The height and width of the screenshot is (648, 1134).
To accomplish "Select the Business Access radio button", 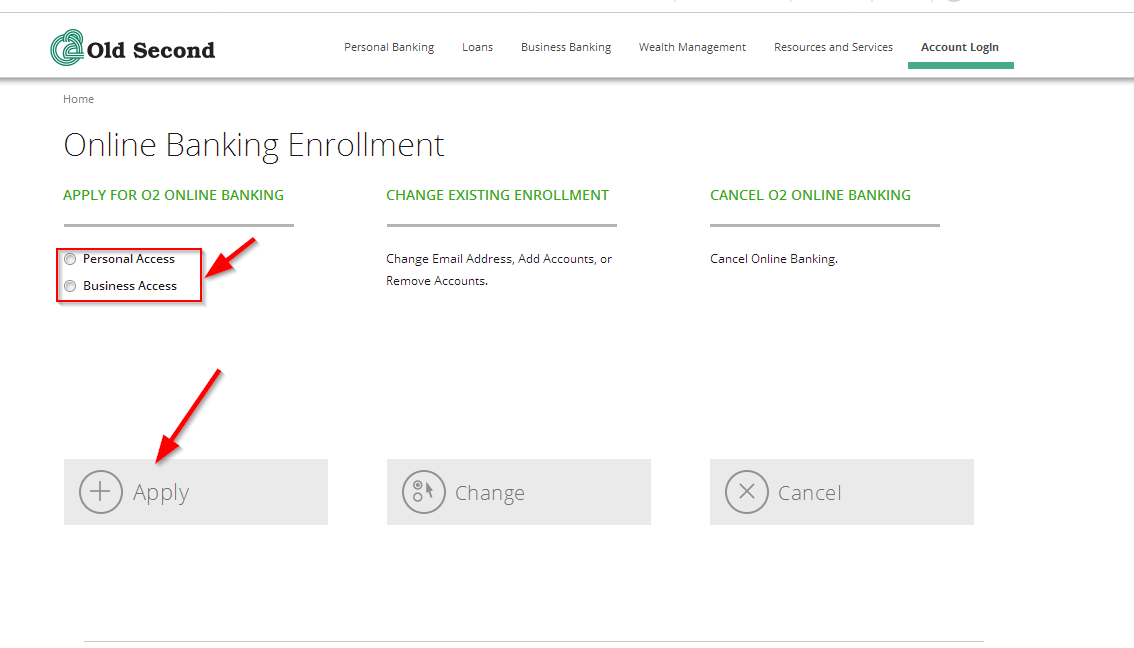I will click(x=70, y=286).
